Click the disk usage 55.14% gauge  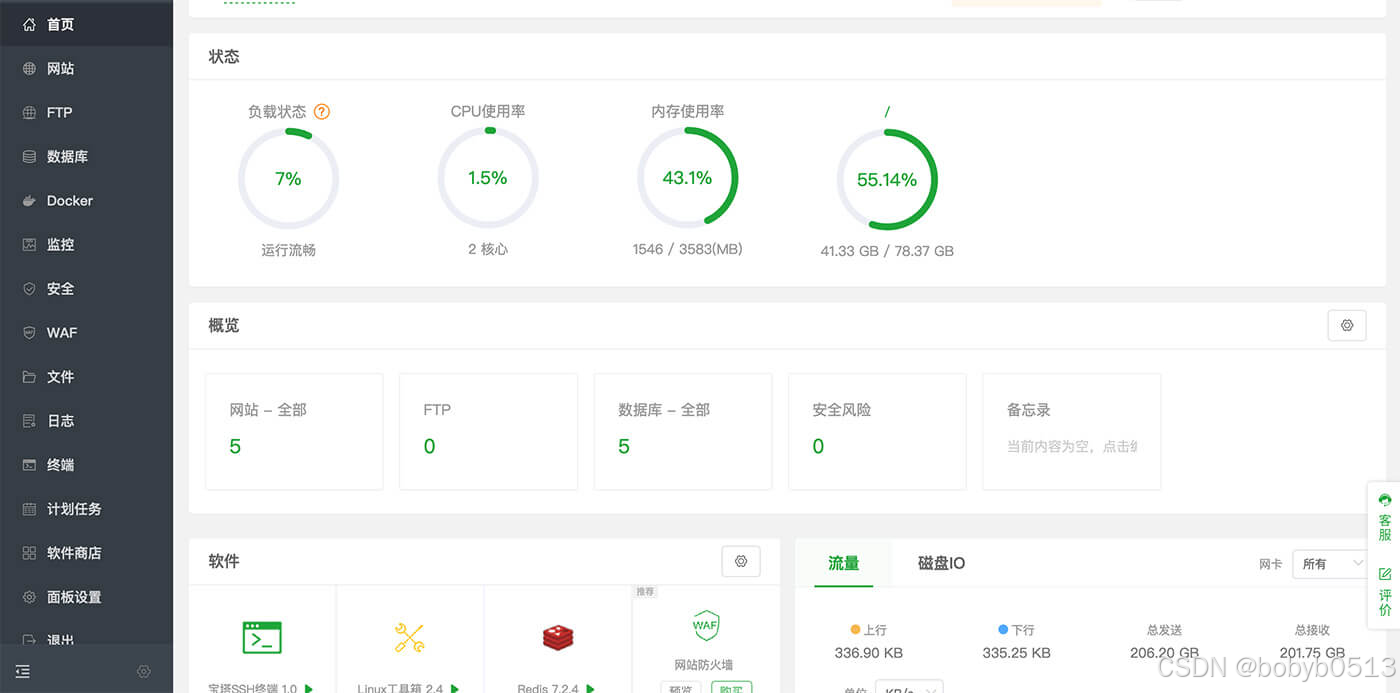887,180
